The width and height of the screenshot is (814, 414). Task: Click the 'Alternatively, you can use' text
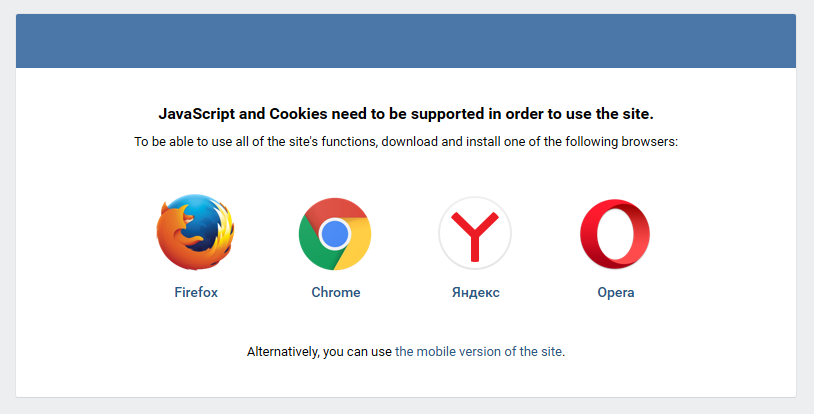(x=319, y=352)
